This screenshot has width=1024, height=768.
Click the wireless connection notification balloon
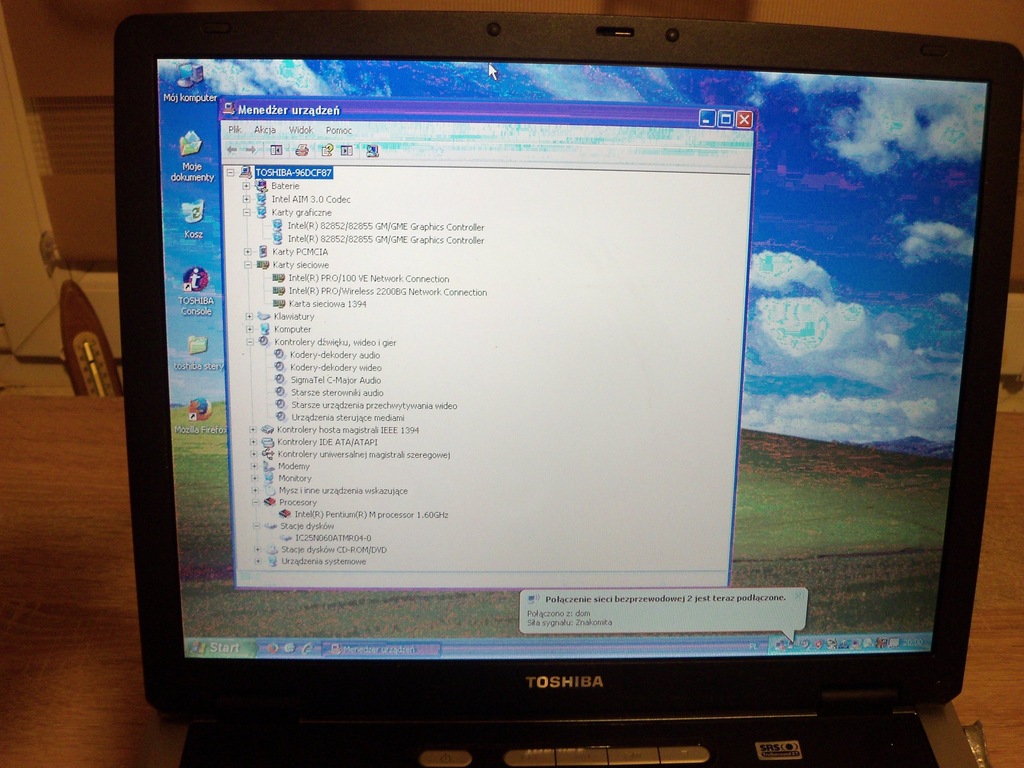point(663,610)
